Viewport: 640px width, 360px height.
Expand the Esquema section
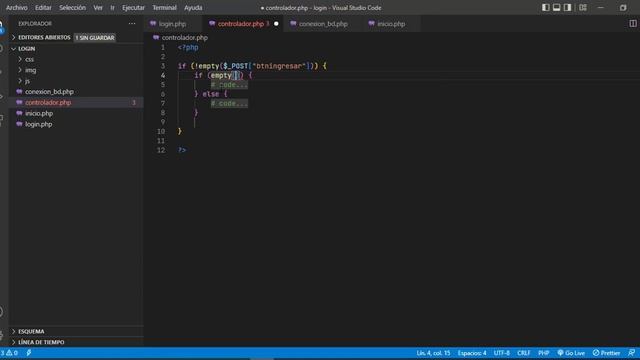click(31, 331)
